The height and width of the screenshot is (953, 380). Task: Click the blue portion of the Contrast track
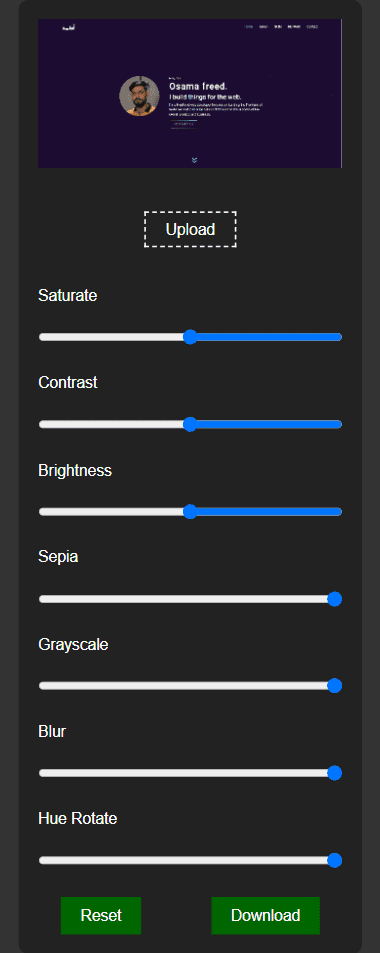pyautogui.click(x=269, y=424)
